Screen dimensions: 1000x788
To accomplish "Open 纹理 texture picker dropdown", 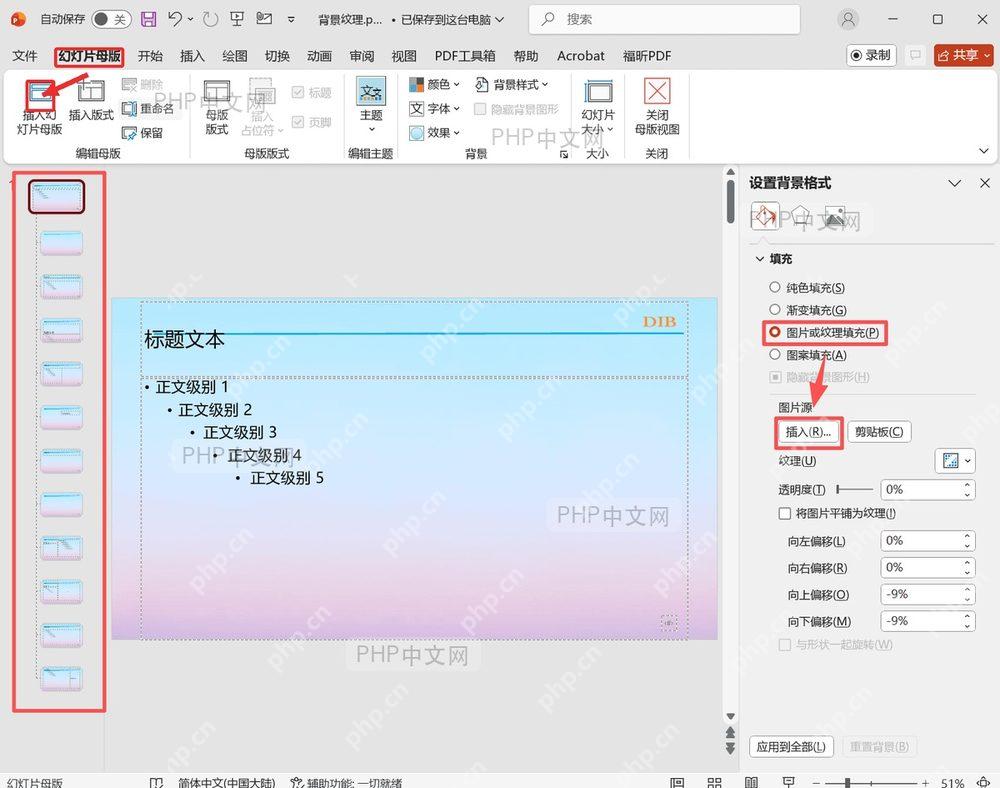I will pyautogui.click(x=955, y=461).
